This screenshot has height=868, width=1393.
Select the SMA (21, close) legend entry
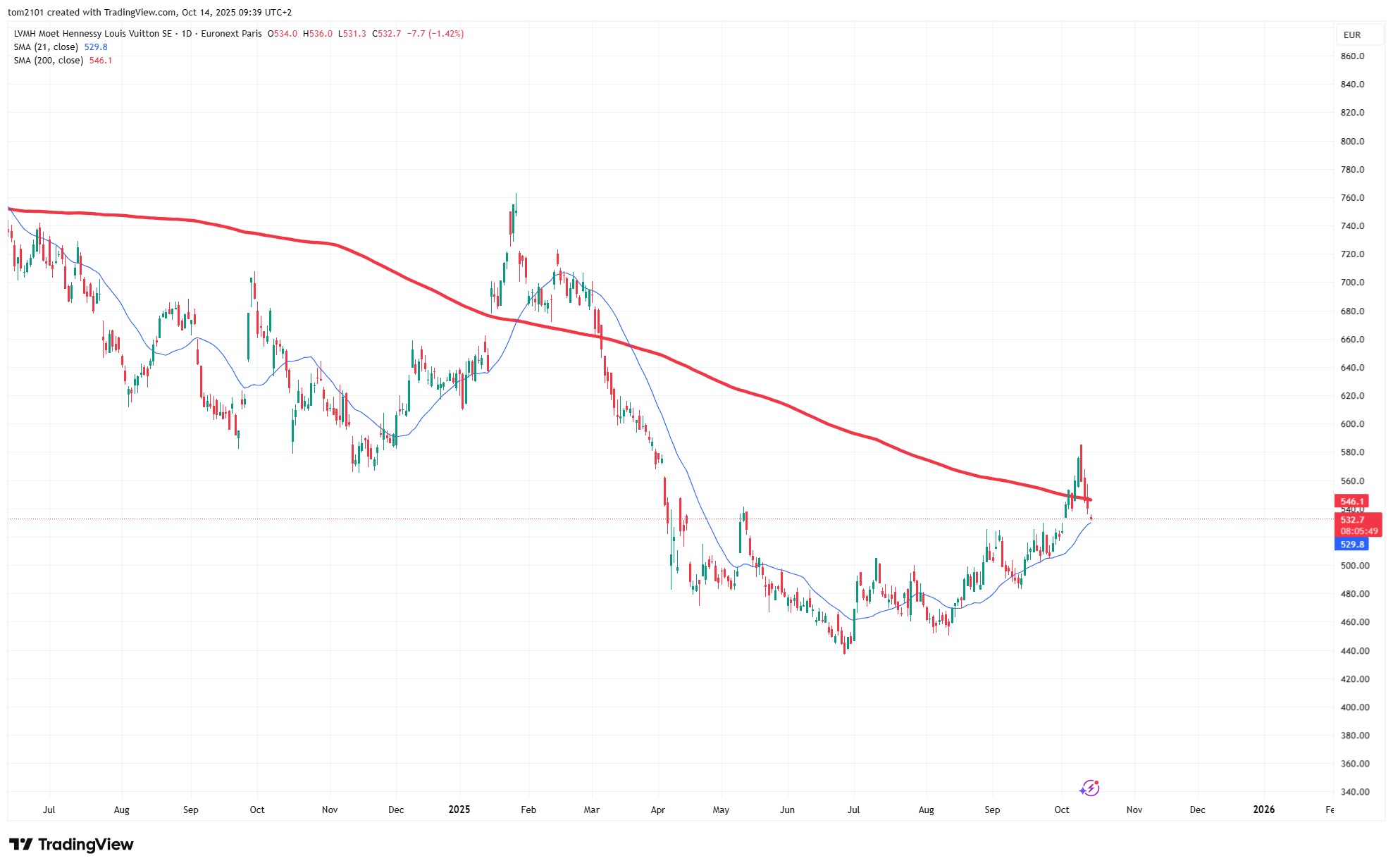point(46,47)
